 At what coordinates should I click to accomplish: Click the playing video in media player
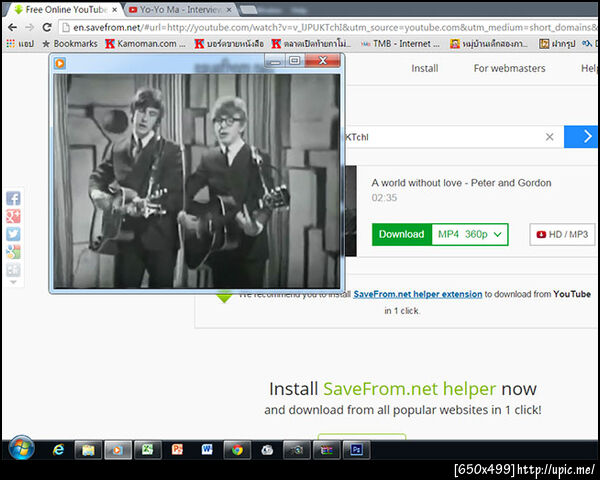(197, 181)
